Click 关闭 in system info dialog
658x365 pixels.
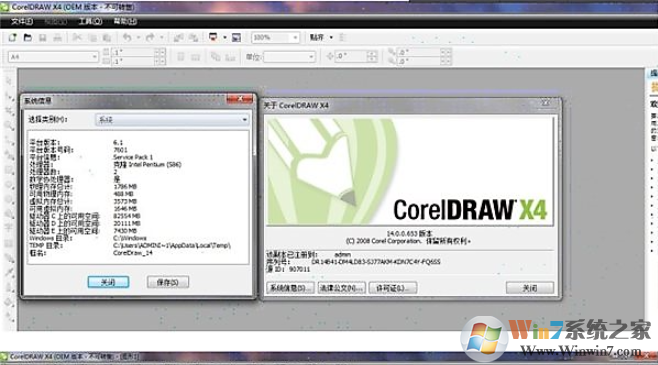[108, 282]
